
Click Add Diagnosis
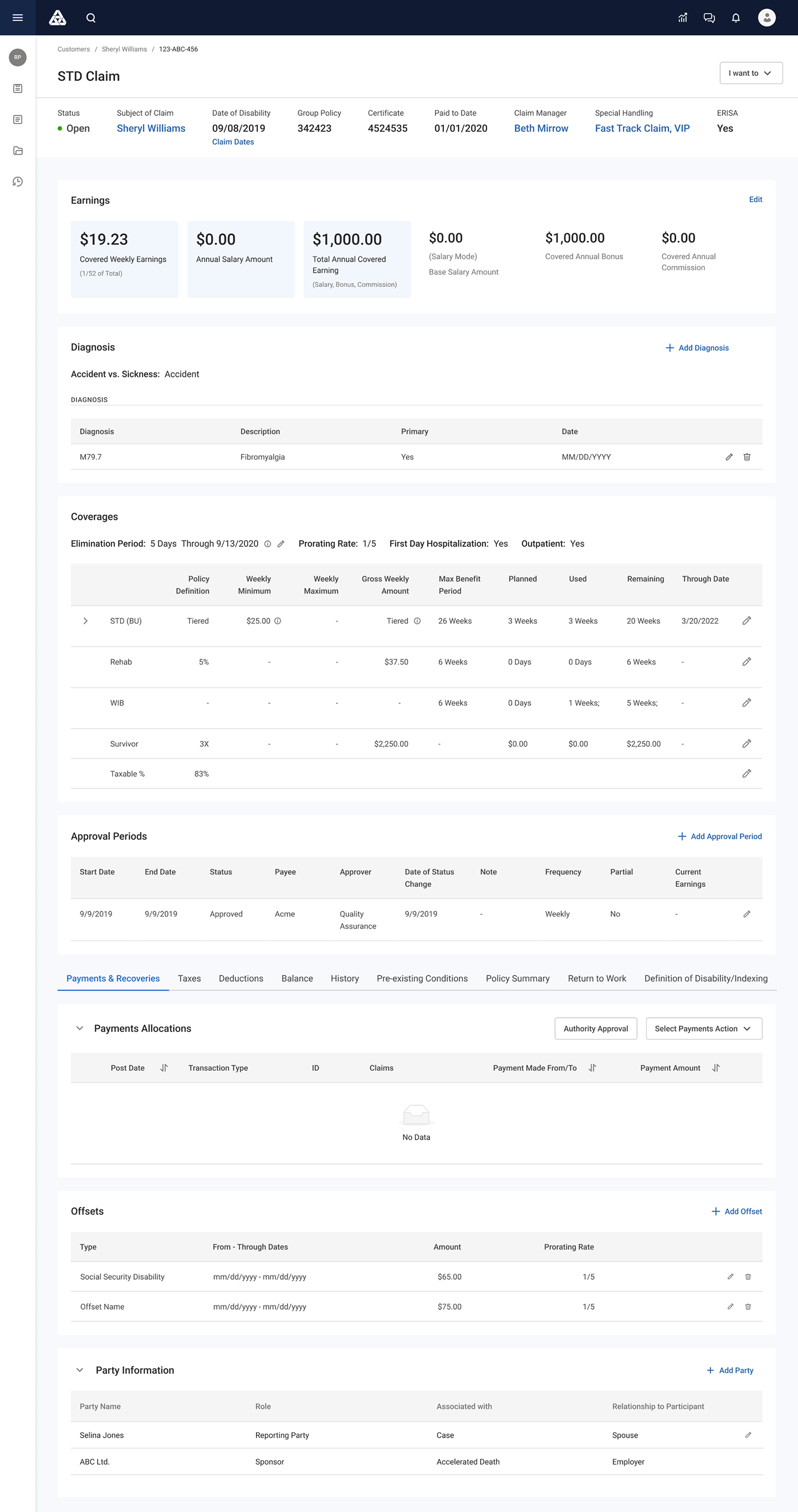click(697, 348)
